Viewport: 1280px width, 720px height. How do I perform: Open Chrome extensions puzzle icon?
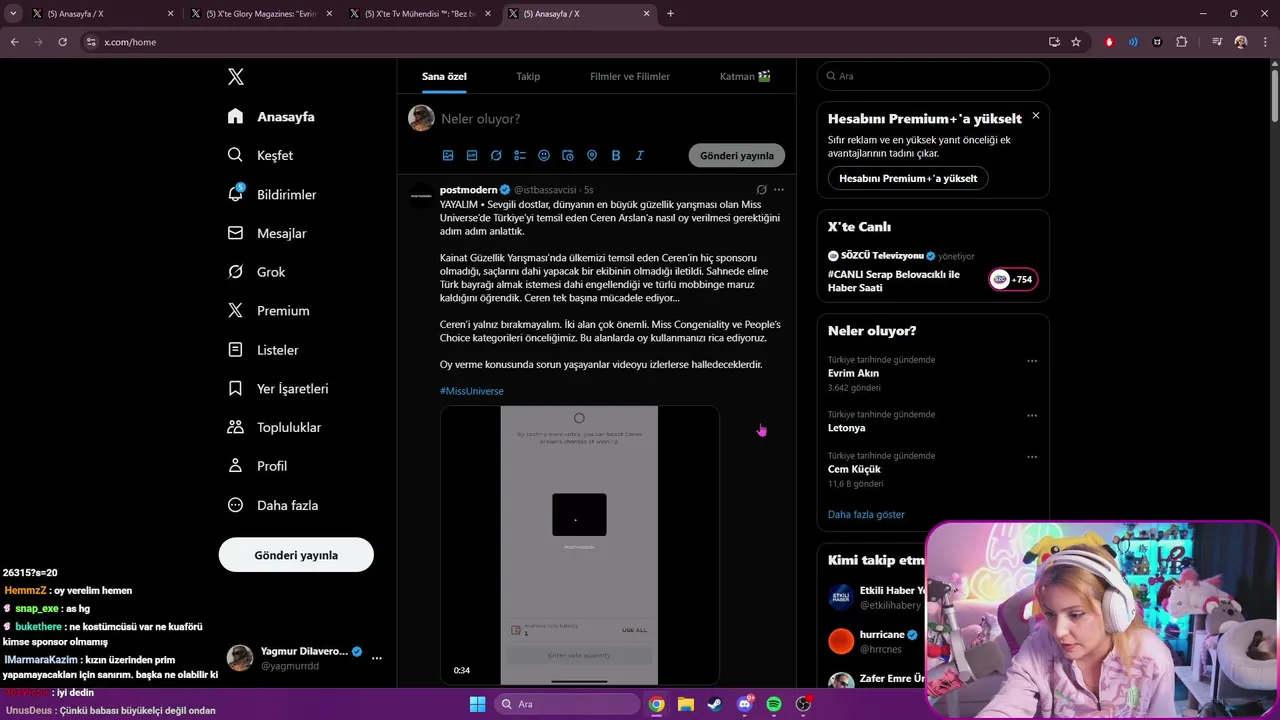pos(1181,42)
